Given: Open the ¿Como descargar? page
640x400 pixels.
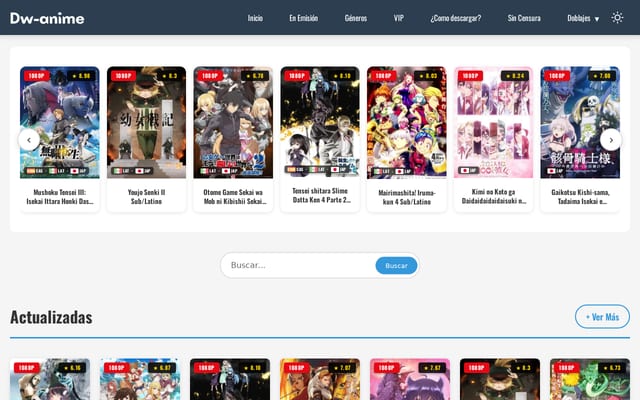Looking at the screenshot, I should (x=456, y=18).
